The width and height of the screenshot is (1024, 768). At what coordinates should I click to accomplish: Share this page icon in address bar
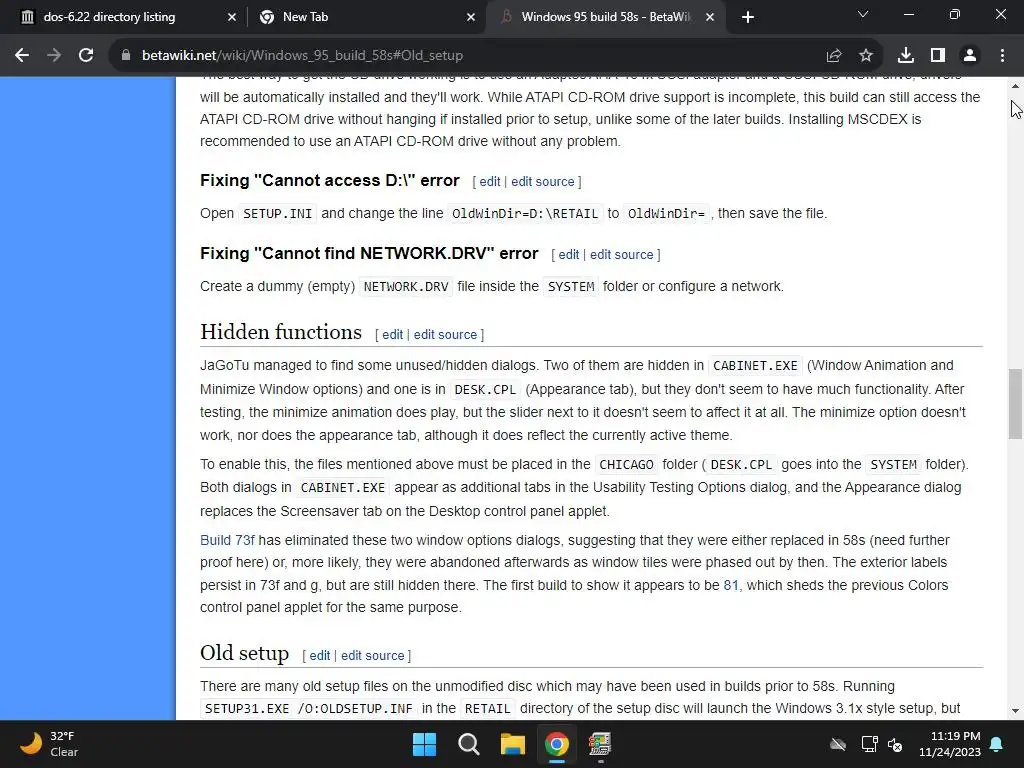[834, 56]
